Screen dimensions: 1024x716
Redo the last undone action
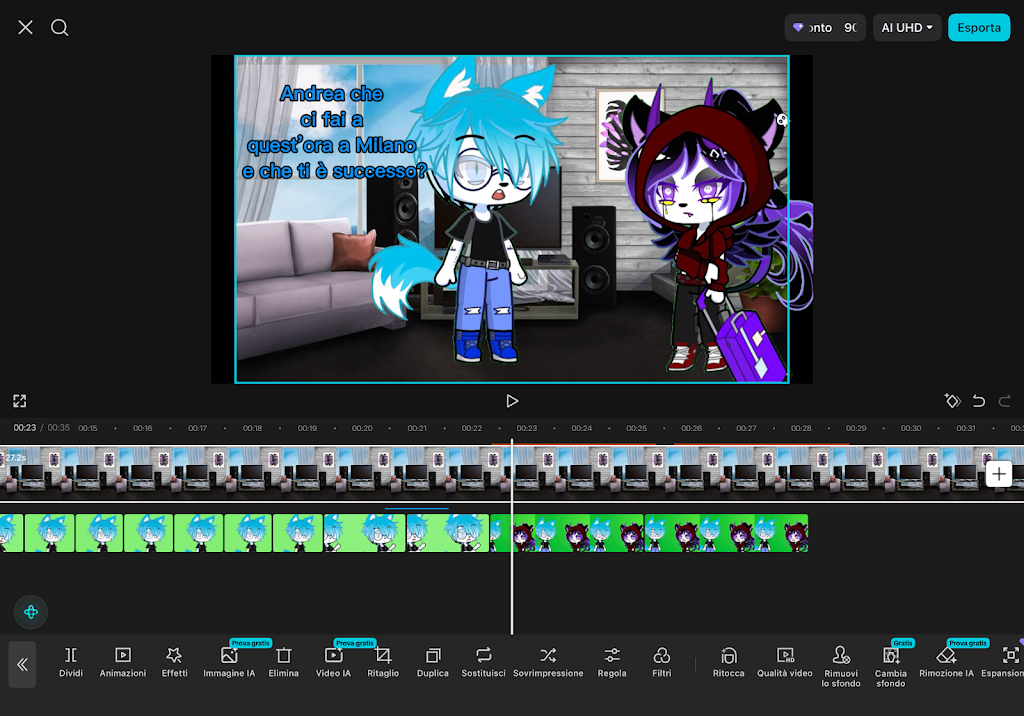[x=1005, y=400]
